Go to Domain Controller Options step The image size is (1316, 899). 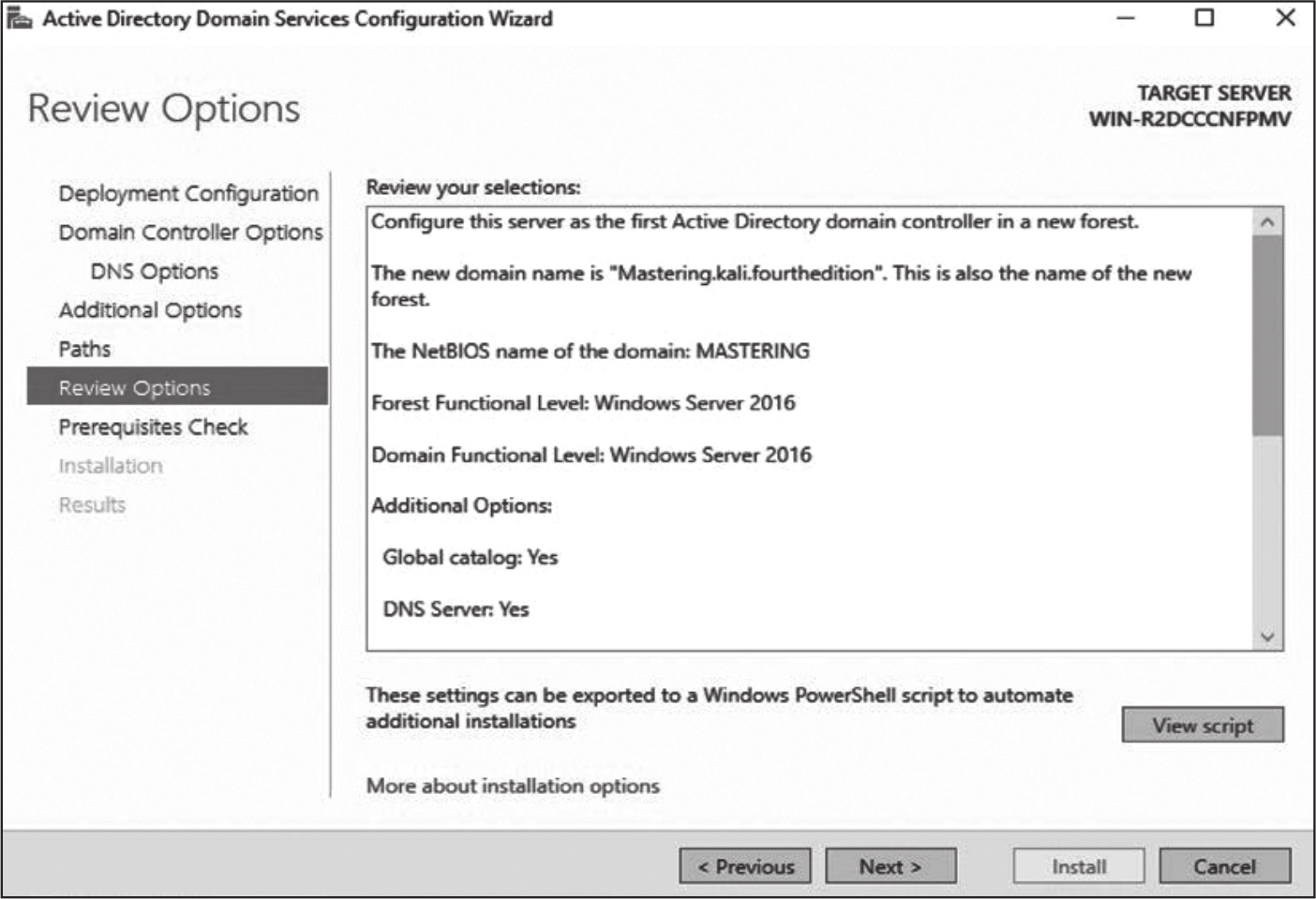click(x=190, y=232)
